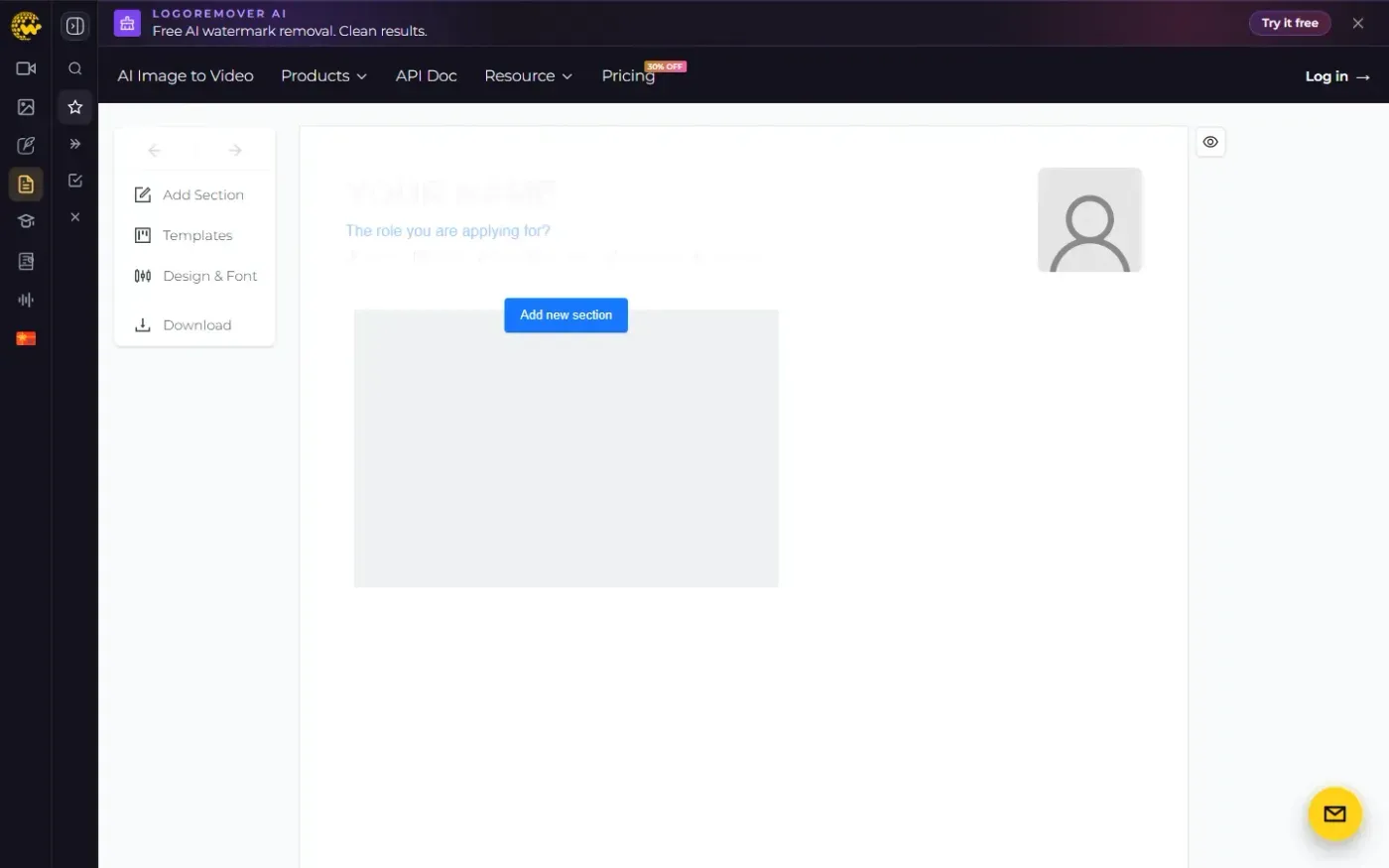Click the redo forward arrow
1389x868 pixels.
point(235,151)
